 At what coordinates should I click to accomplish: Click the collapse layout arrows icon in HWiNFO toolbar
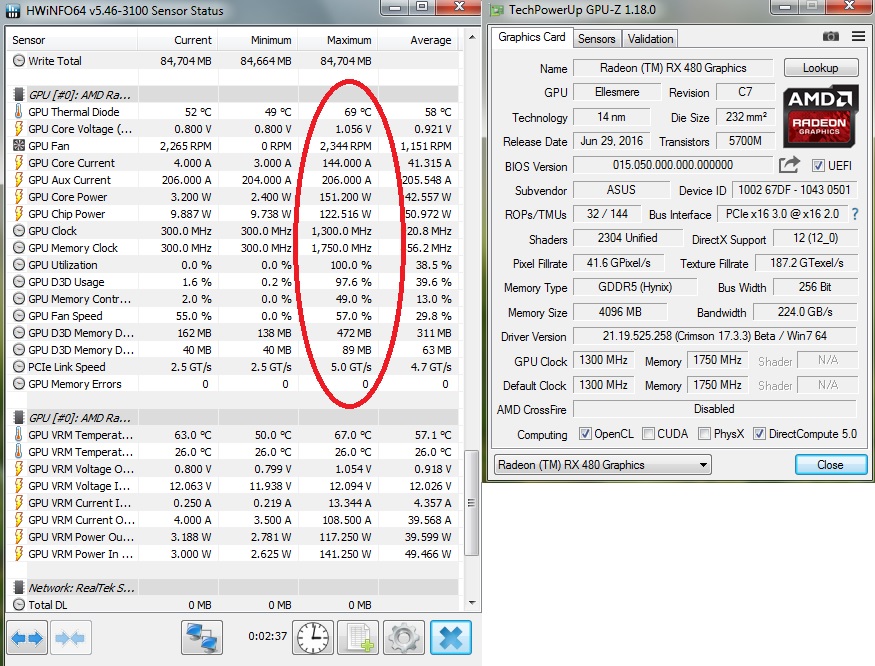tap(70, 638)
